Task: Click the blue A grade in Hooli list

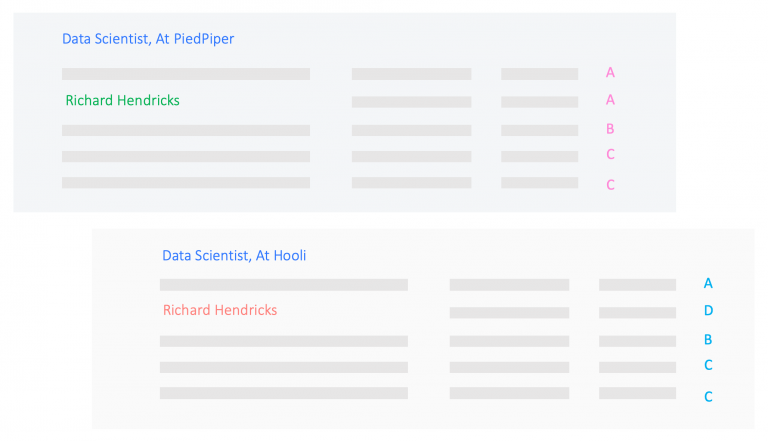Action: click(708, 283)
